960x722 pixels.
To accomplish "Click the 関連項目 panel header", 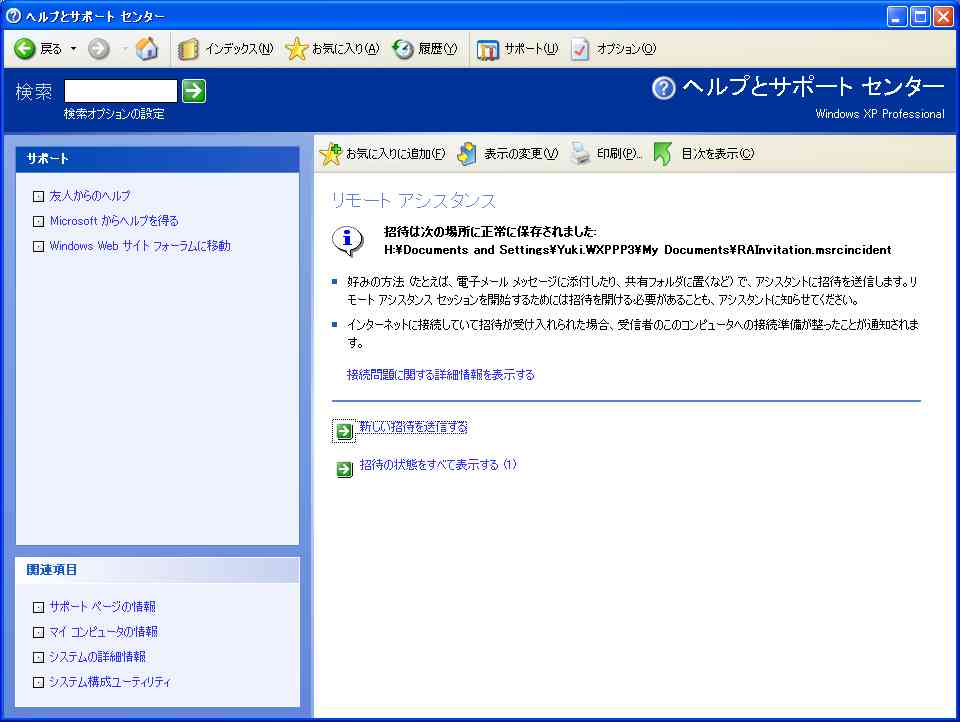I will (157, 570).
